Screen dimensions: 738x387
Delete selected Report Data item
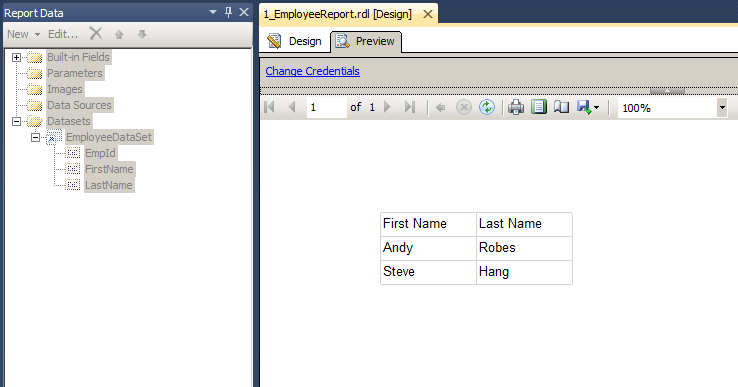click(x=96, y=33)
